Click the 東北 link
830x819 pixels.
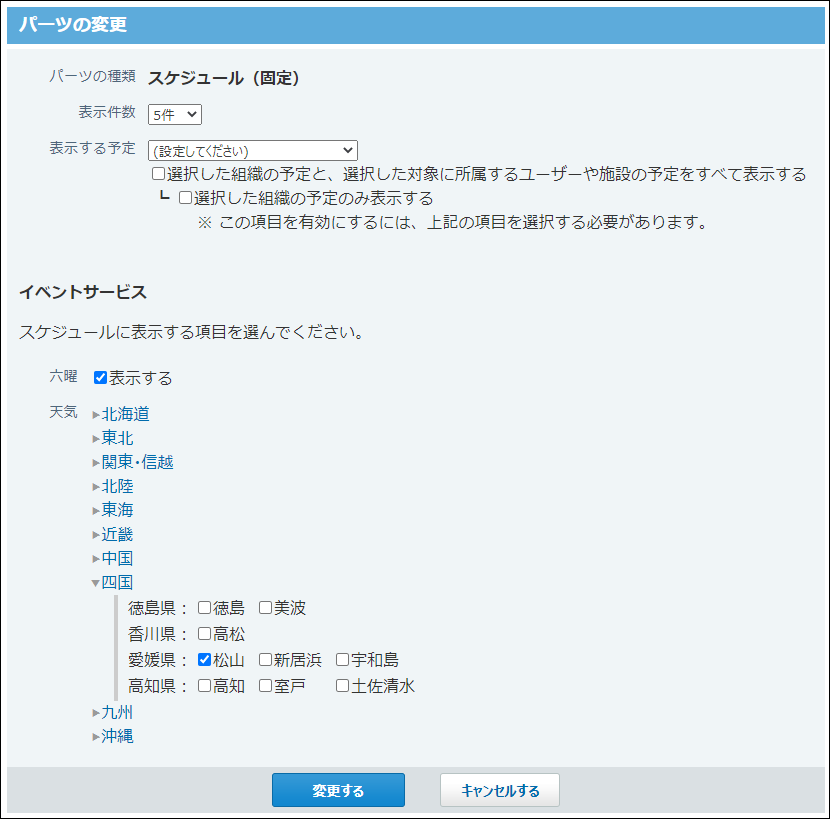click(118, 438)
